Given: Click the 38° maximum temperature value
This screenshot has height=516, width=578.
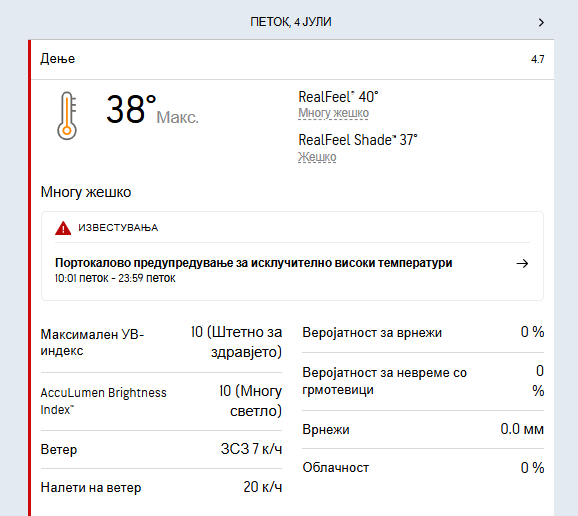Looking at the screenshot, I should pos(131,109).
